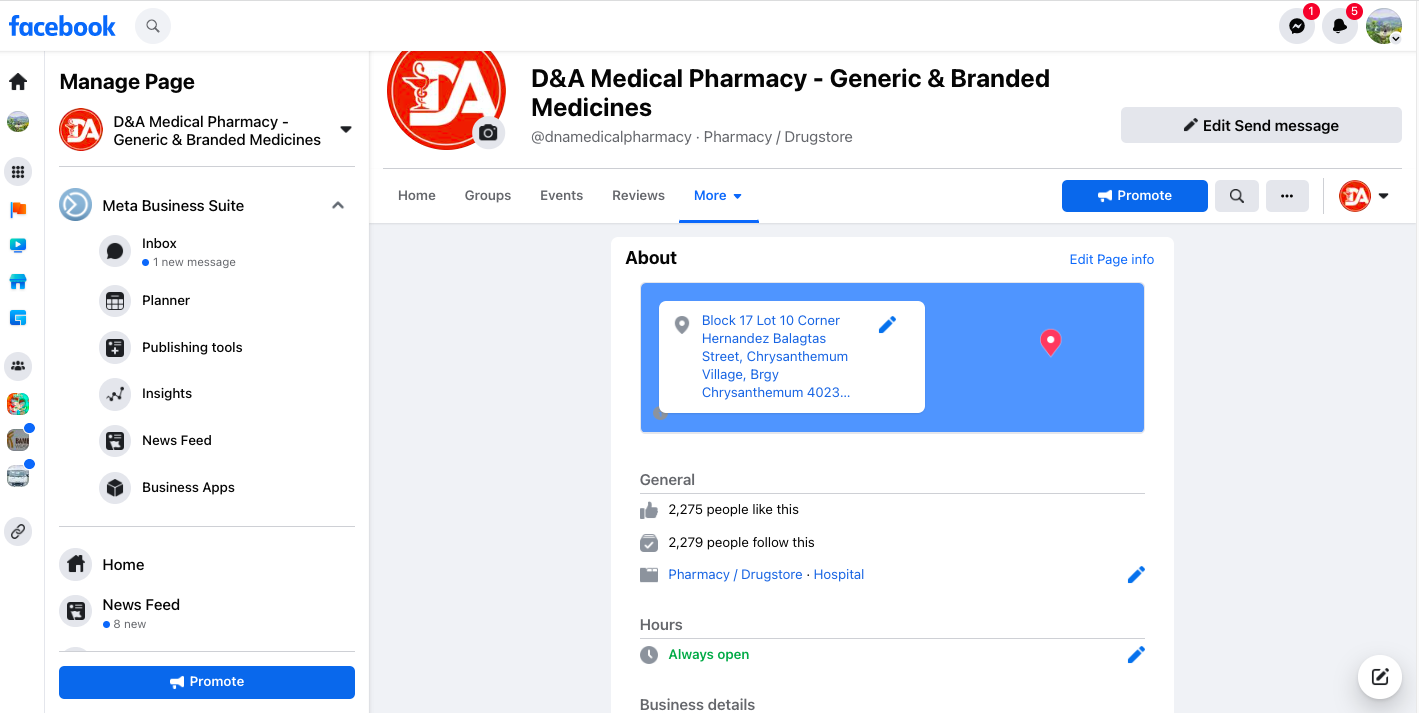Edit the address with pencil icon
The image size is (1419, 713).
click(887, 324)
